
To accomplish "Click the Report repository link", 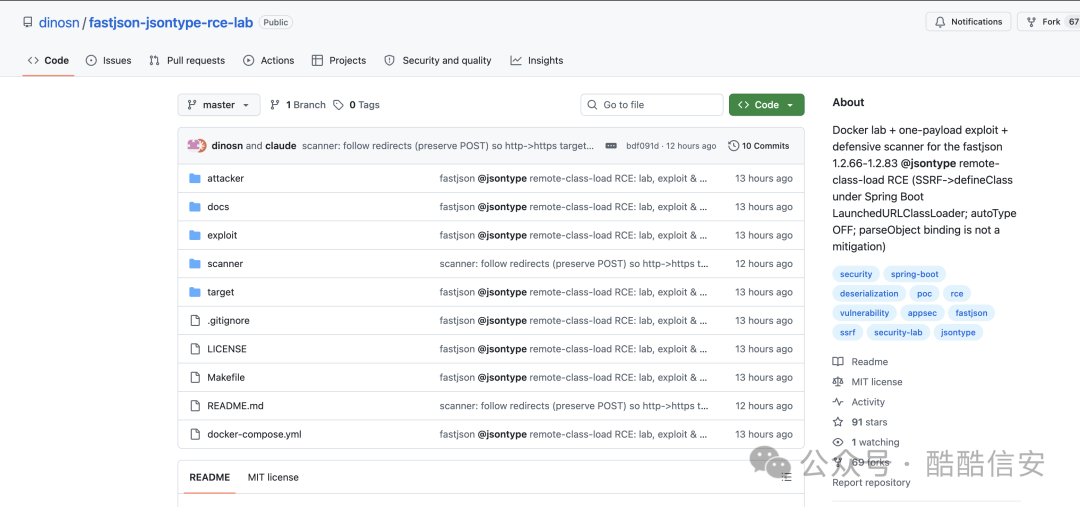I will pyautogui.click(x=871, y=482).
